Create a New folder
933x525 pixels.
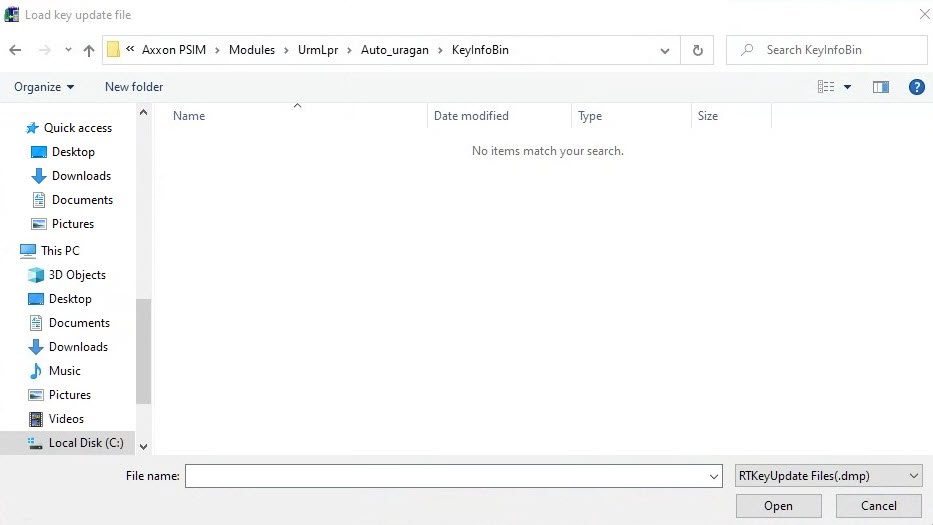click(134, 87)
